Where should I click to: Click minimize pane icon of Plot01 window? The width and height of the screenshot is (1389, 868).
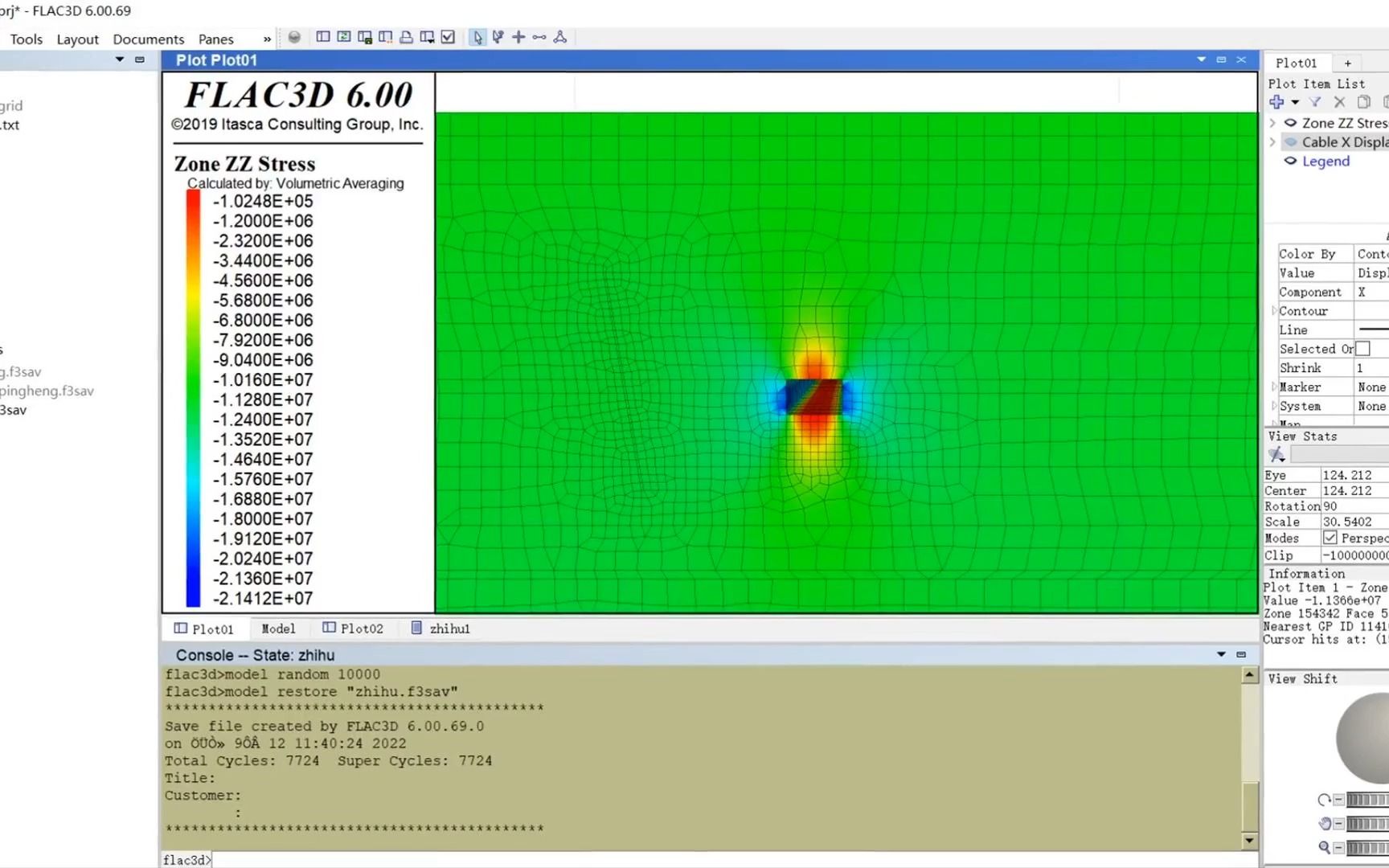click(x=1221, y=59)
